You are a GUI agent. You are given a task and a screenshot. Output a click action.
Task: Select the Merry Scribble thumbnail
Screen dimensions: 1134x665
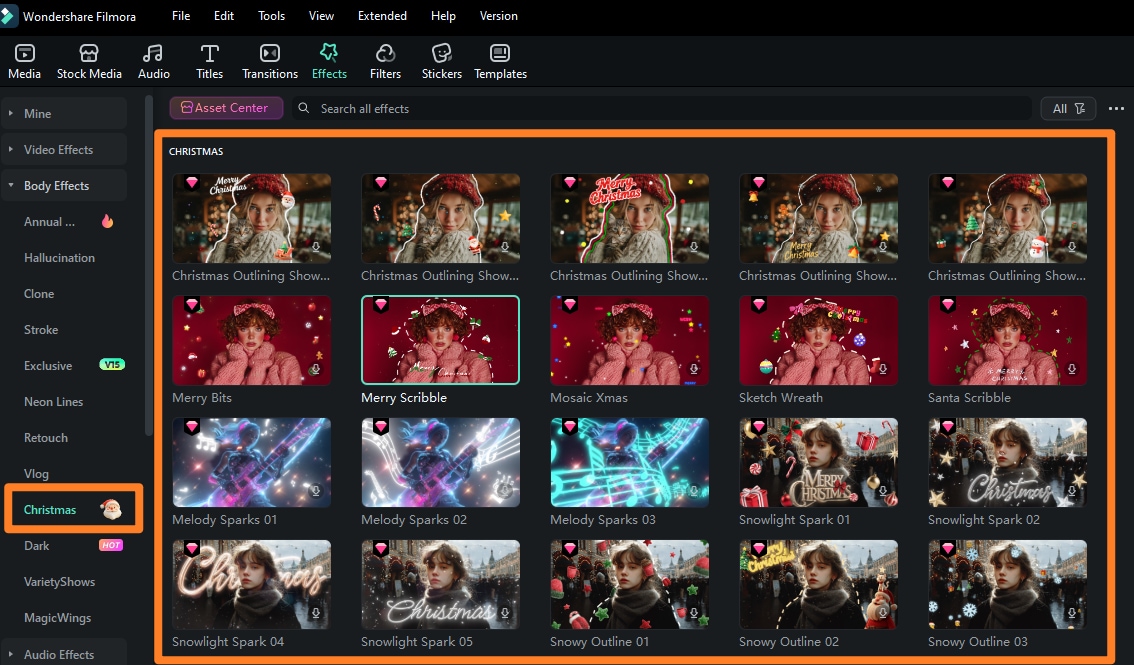point(440,340)
